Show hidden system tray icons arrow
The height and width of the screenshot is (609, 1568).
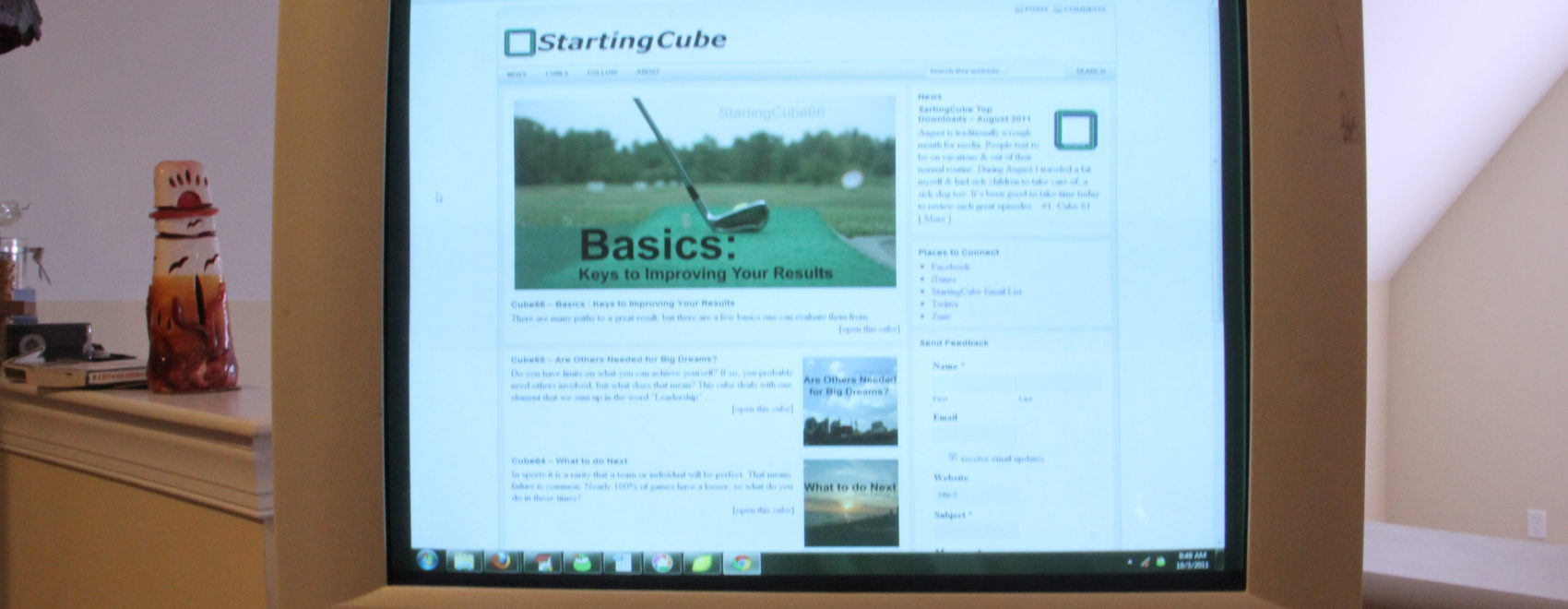pos(1129,561)
